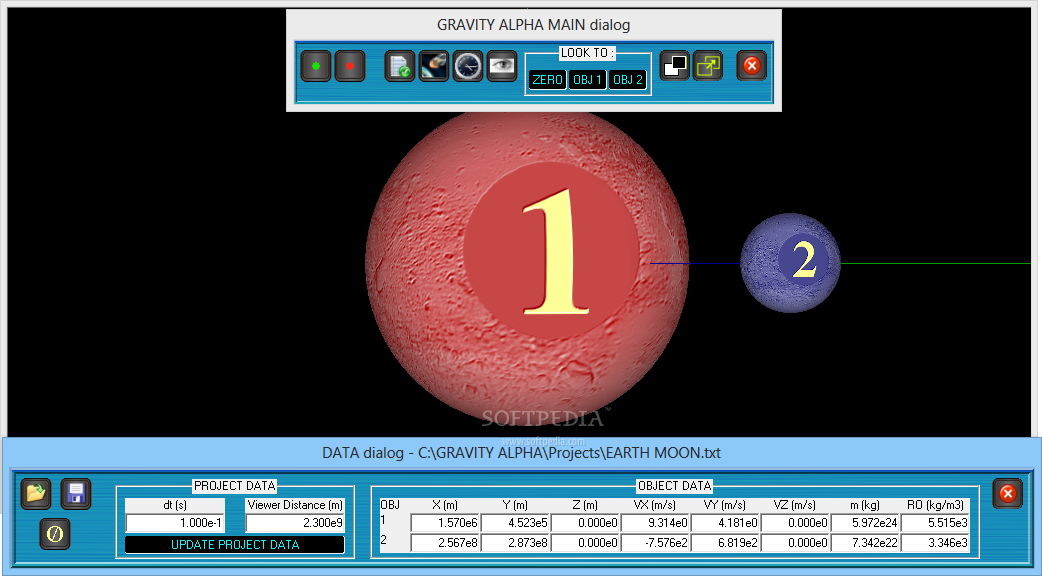Open the data document icon with green check

pyautogui.click(x=400, y=66)
